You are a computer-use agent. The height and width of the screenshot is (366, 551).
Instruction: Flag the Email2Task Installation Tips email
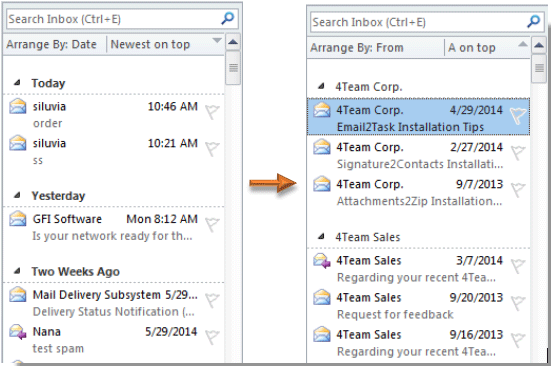(518, 116)
